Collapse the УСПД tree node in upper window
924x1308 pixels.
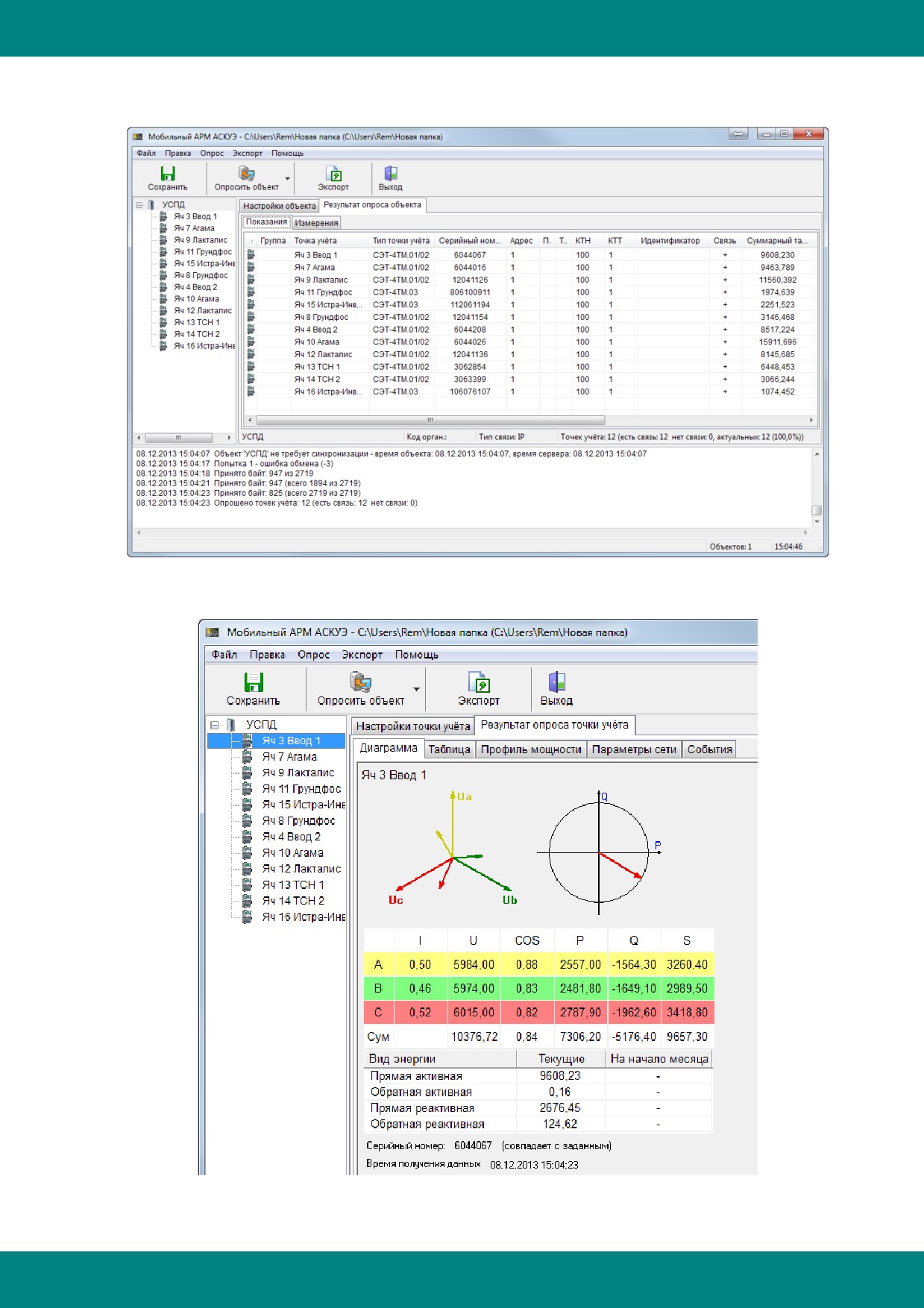tap(139, 204)
